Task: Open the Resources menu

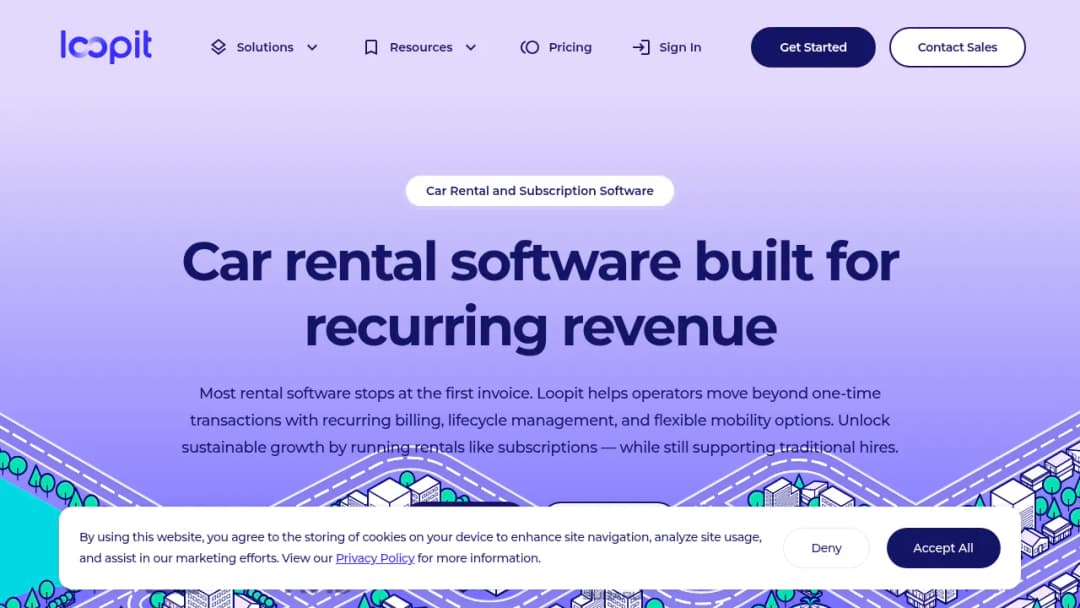Action: tap(420, 47)
